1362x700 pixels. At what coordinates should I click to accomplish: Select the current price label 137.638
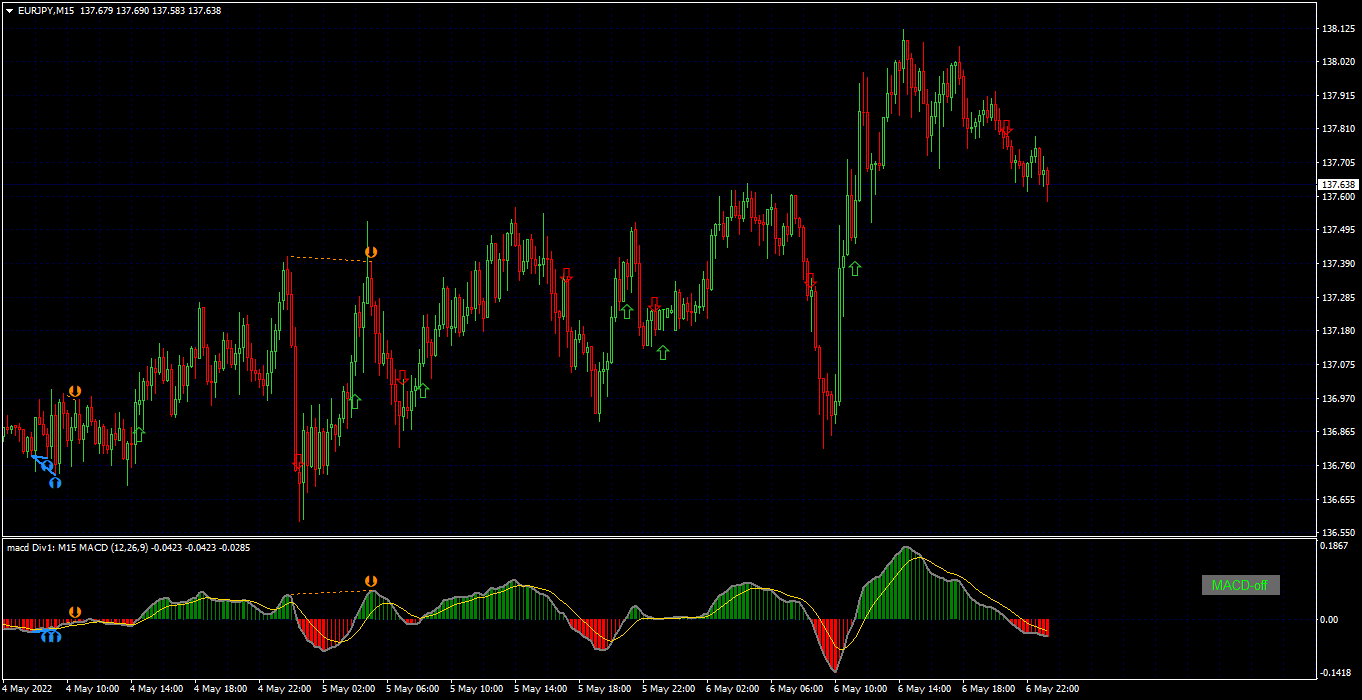[1338, 185]
